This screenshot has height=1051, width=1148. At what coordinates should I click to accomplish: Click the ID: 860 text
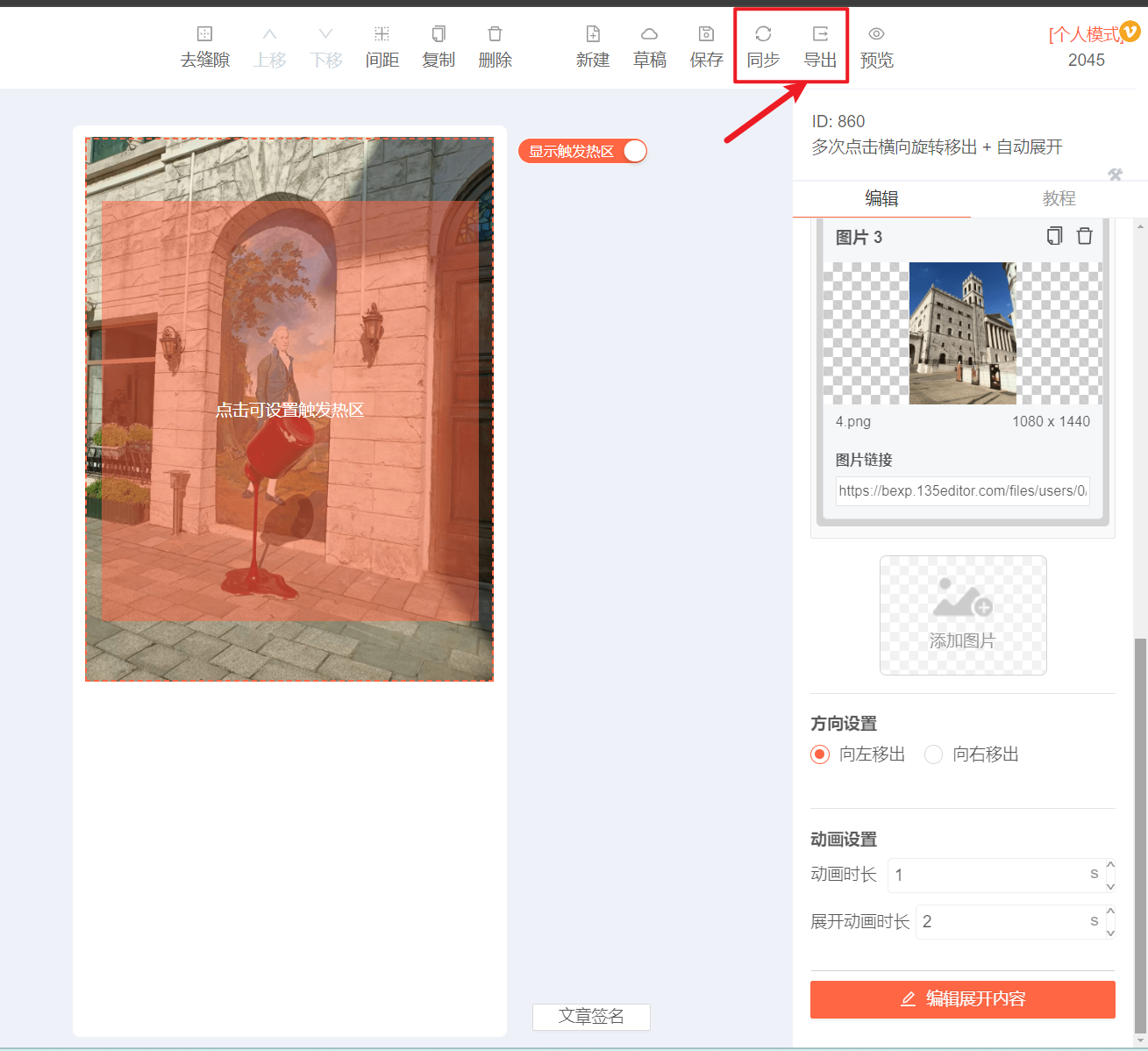[838, 121]
